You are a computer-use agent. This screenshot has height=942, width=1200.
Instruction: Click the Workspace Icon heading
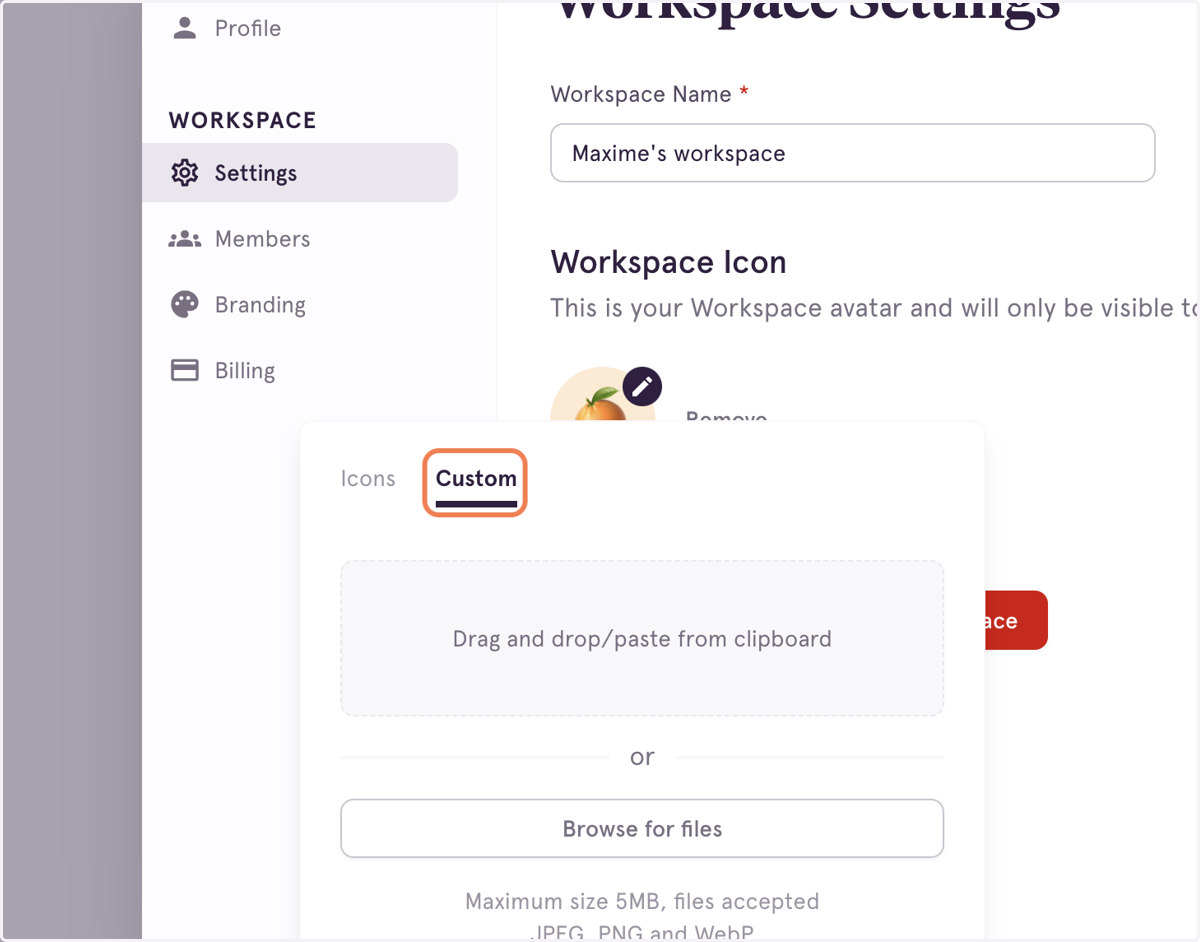click(668, 263)
